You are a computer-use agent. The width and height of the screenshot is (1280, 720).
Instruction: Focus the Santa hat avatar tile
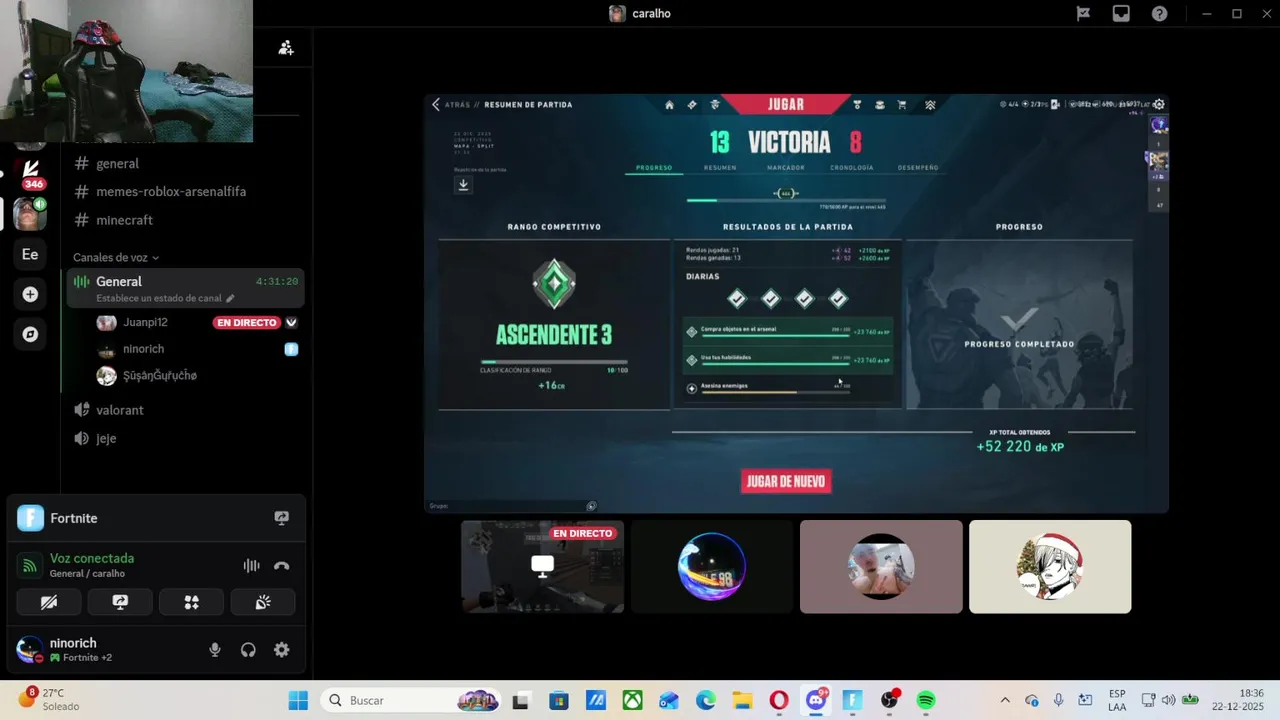click(1050, 566)
